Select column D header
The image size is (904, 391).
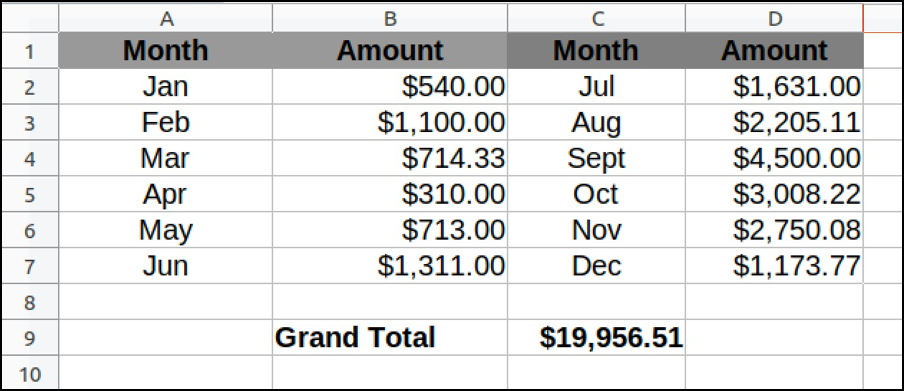pyautogui.click(x=774, y=18)
